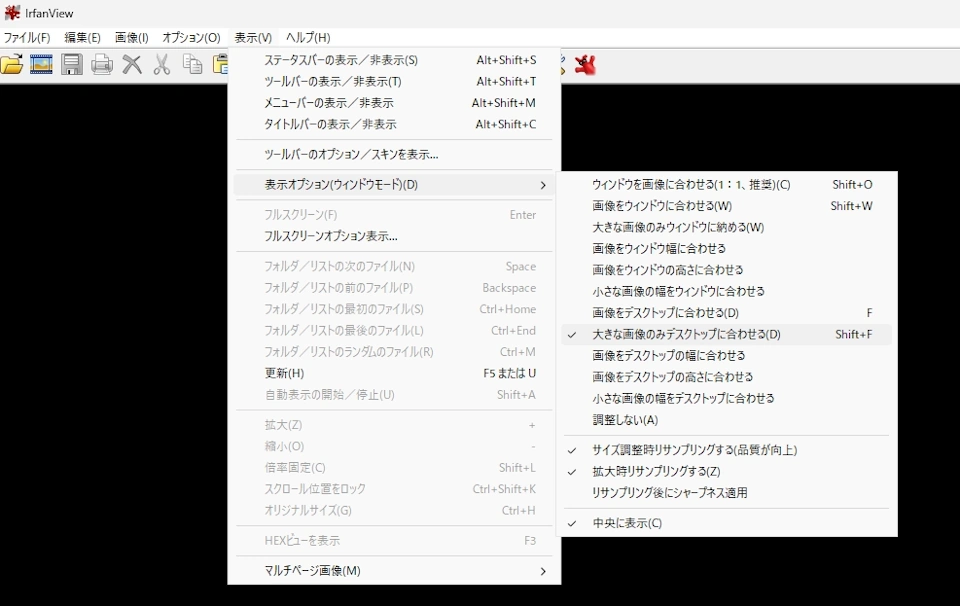960x606 pixels.
Task: Open the ファイル(F) menu
Action: (x=27, y=37)
